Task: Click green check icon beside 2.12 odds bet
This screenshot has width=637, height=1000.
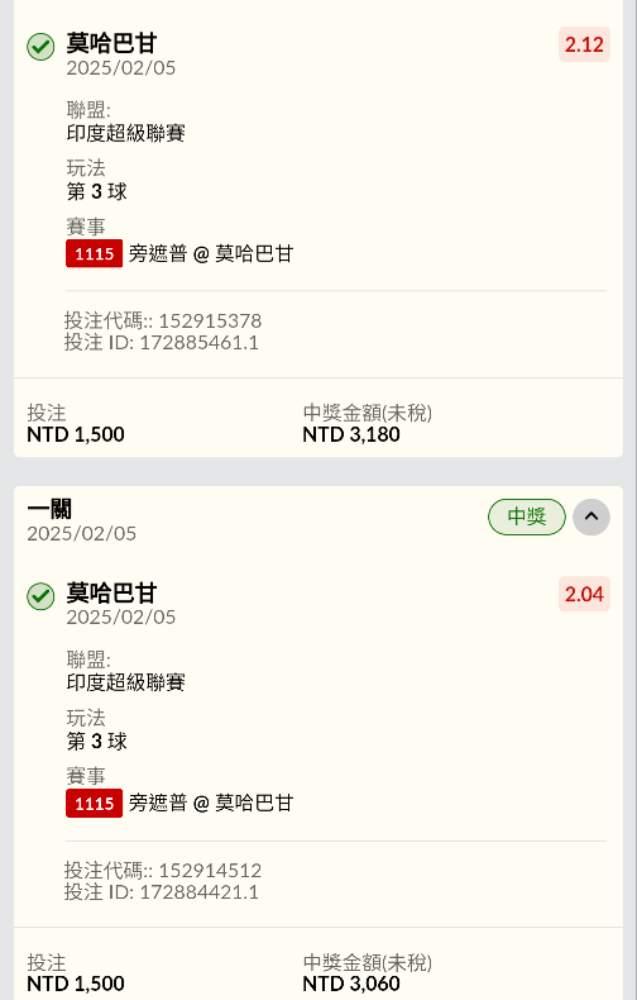Action: click(40, 47)
